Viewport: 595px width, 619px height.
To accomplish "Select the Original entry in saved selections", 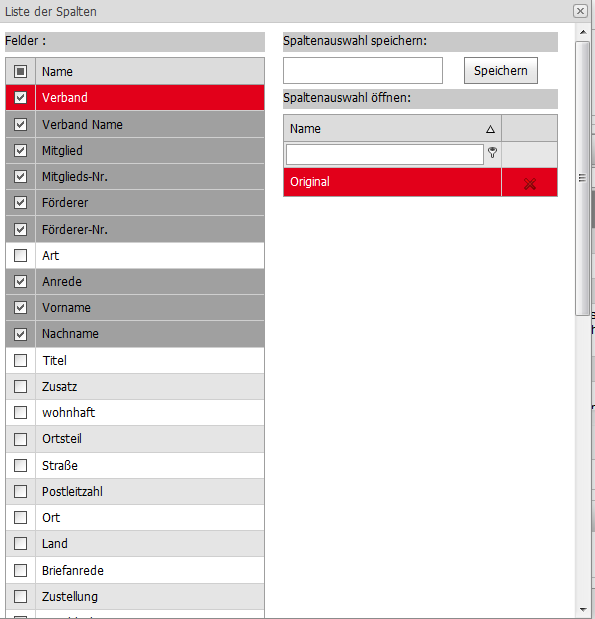I will point(392,182).
